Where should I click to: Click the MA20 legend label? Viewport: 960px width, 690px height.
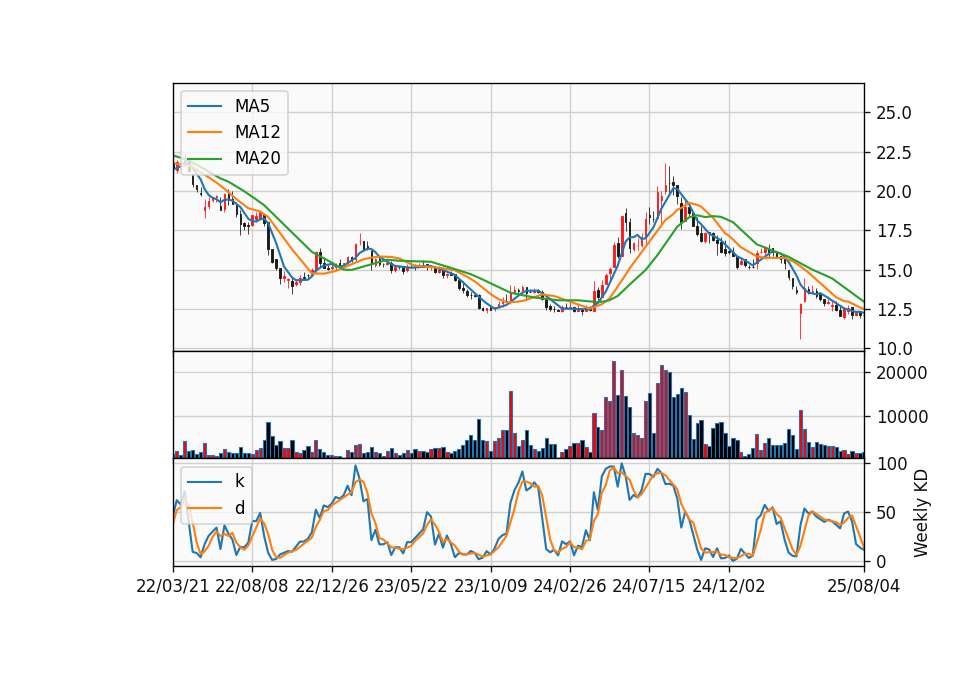tap(257, 158)
